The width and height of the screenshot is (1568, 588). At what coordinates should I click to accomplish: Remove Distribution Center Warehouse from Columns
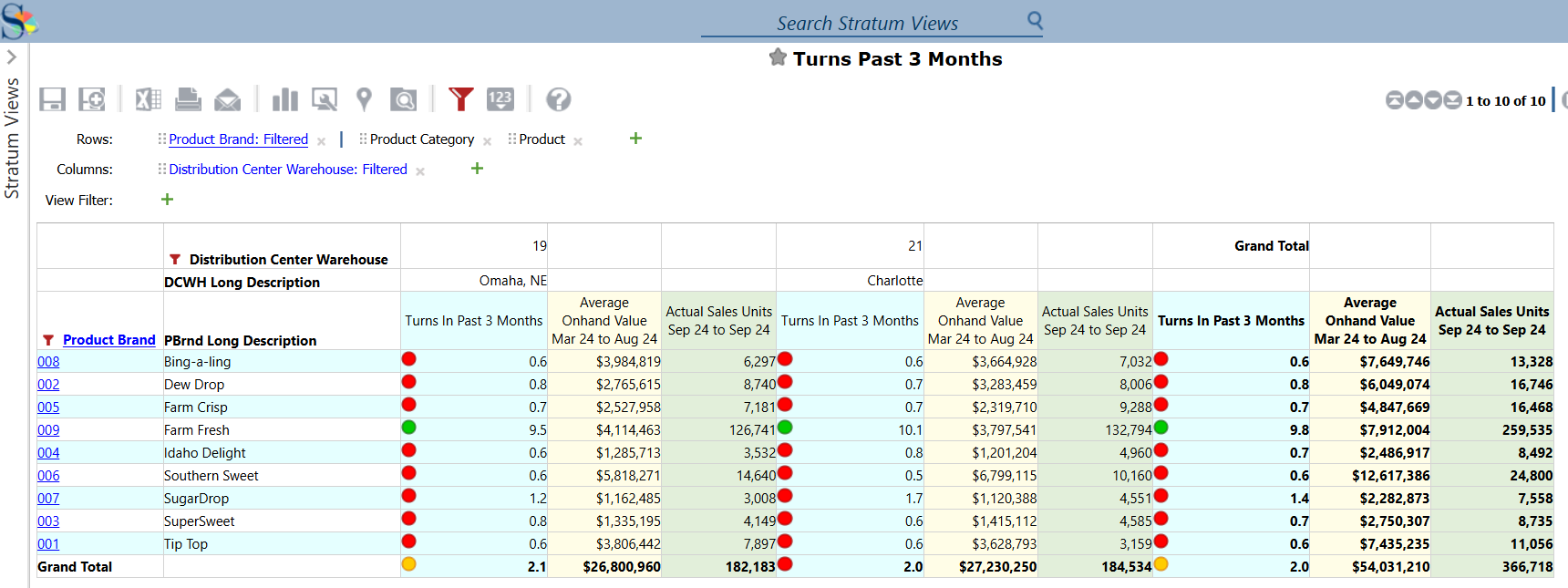tap(420, 171)
